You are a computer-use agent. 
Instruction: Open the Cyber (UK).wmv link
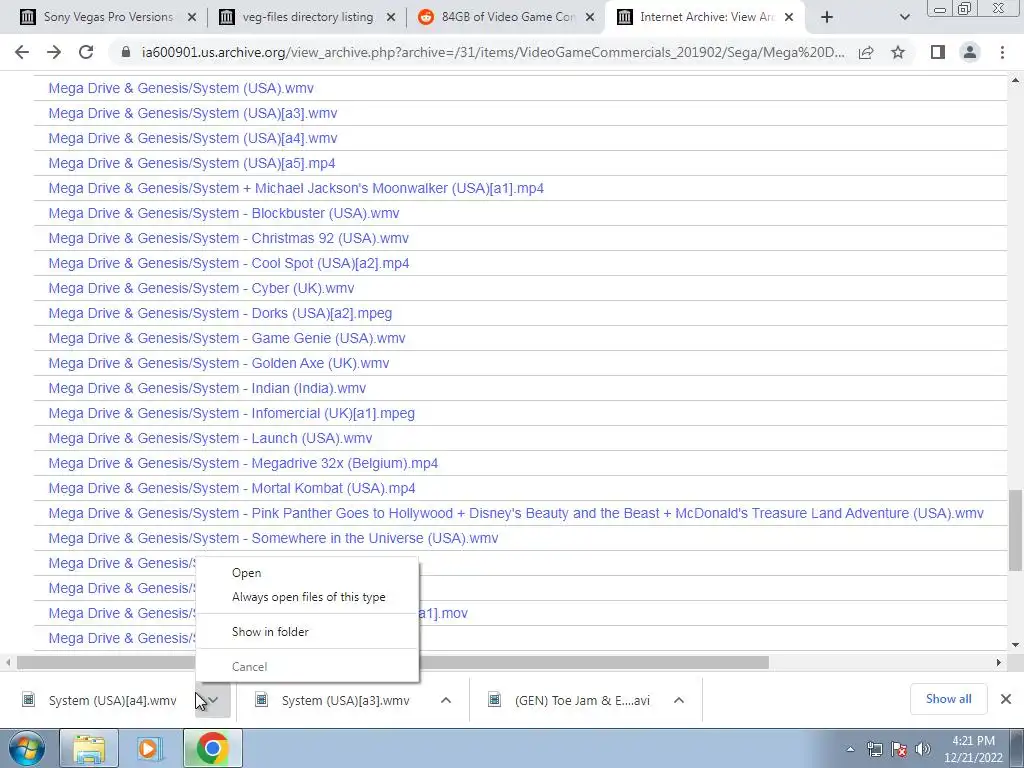click(x=201, y=289)
